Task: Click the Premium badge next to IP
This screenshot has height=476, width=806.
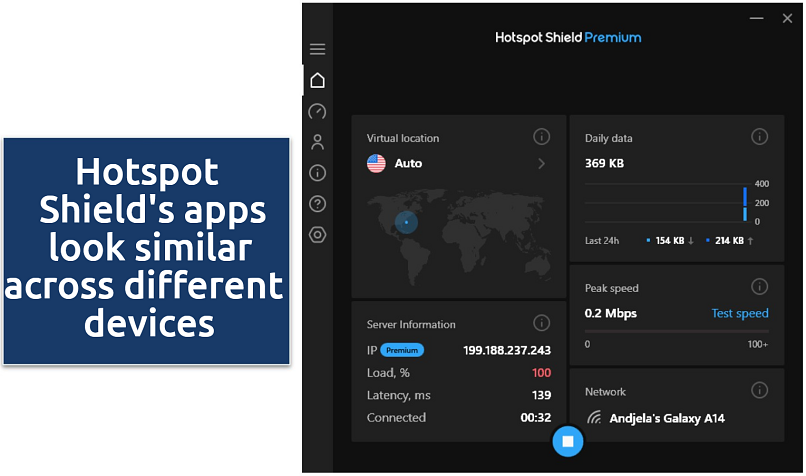Action: tap(402, 350)
